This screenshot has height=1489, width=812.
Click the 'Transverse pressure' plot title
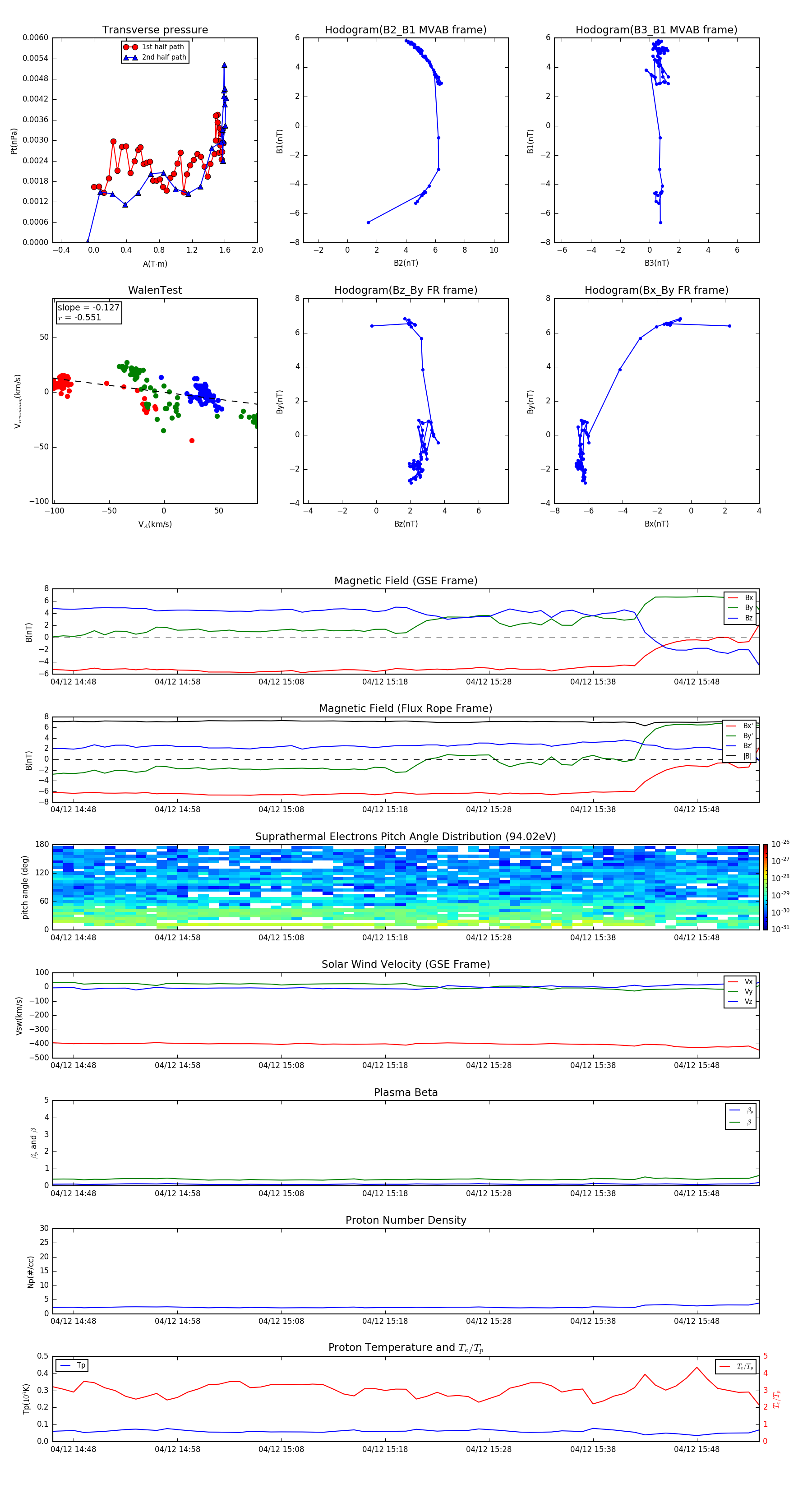coord(155,30)
